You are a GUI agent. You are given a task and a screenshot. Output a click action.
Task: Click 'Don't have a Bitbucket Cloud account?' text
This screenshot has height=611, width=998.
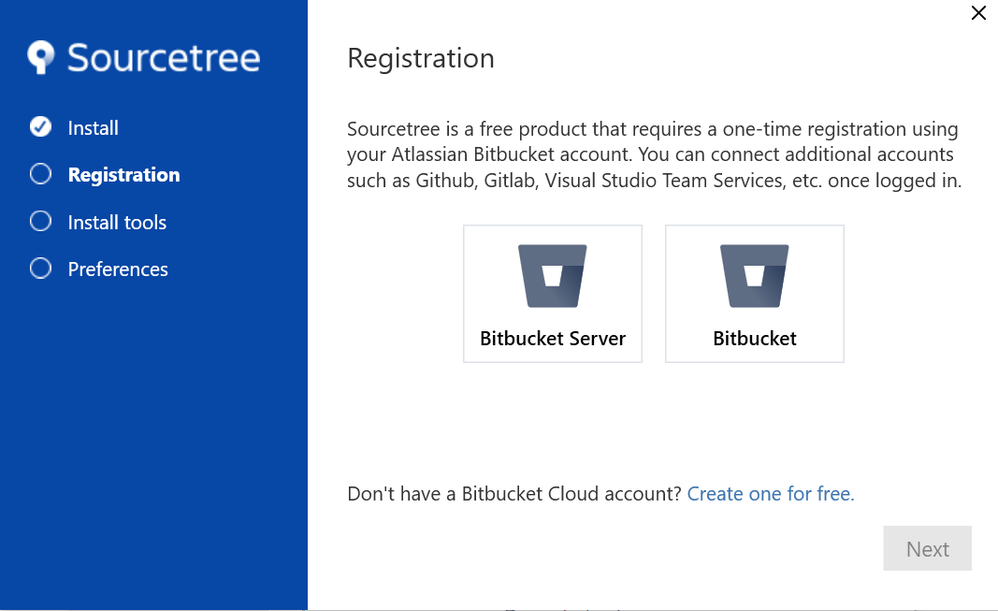(514, 494)
